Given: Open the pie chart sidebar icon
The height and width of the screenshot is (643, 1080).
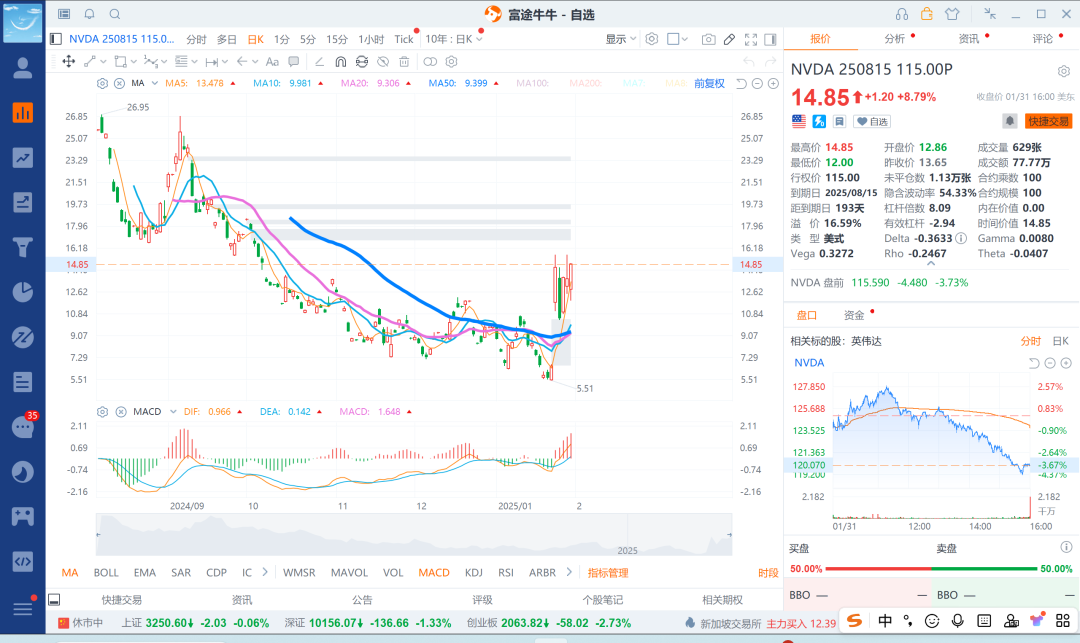Looking at the screenshot, I should 23,292.
